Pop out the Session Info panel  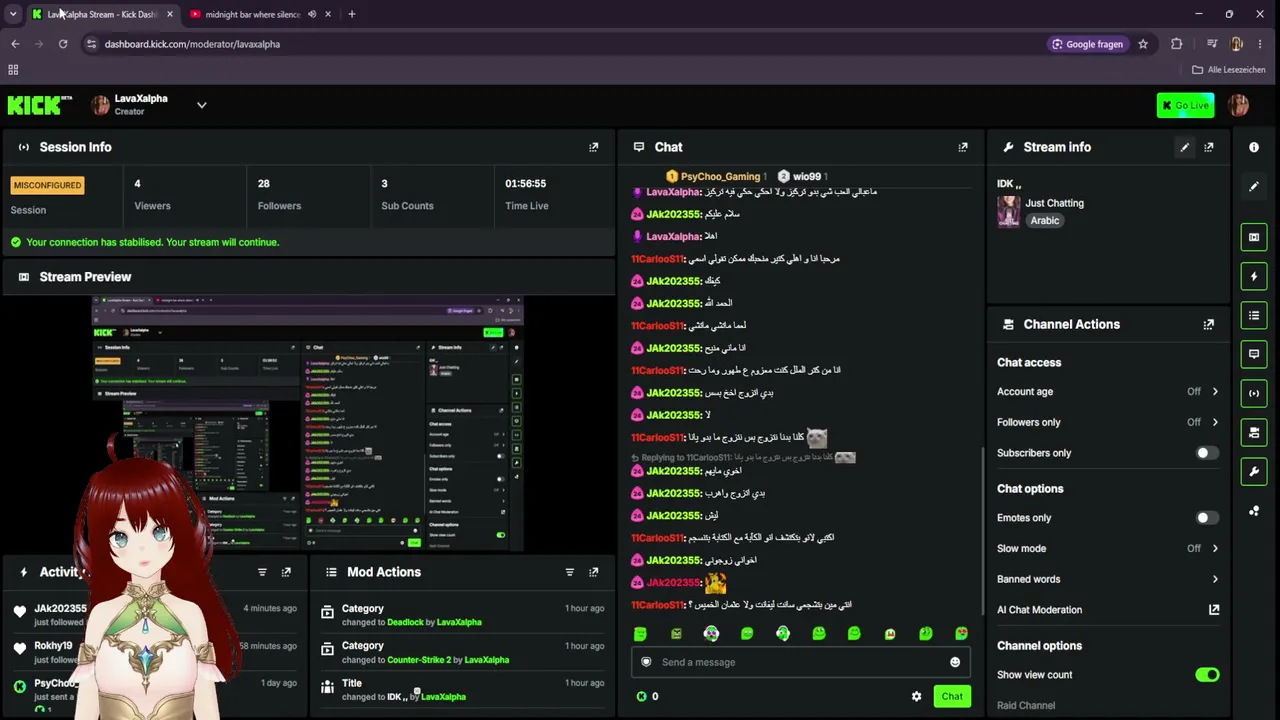[594, 147]
